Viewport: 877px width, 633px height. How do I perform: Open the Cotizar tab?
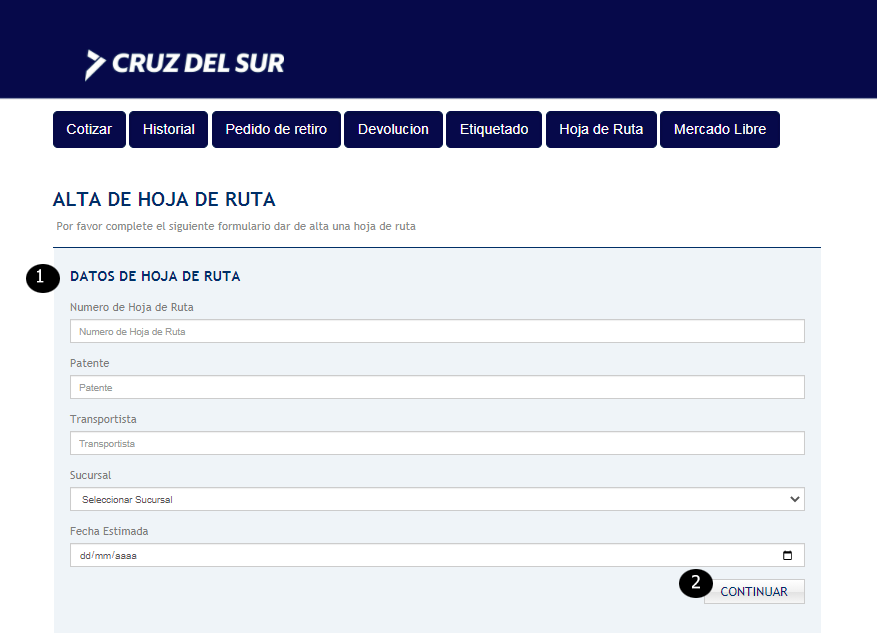click(89, 129)
